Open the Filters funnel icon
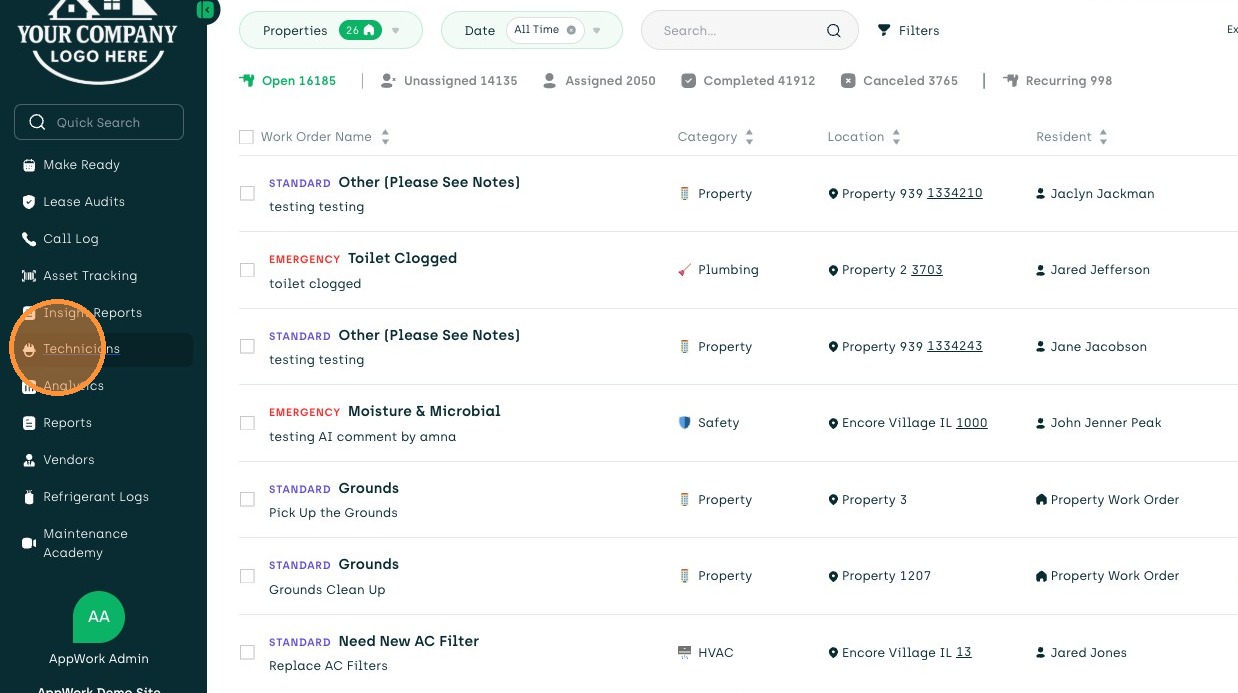Screen dimensions: 1238x693 pyautogui.click(x=884, y=31)
